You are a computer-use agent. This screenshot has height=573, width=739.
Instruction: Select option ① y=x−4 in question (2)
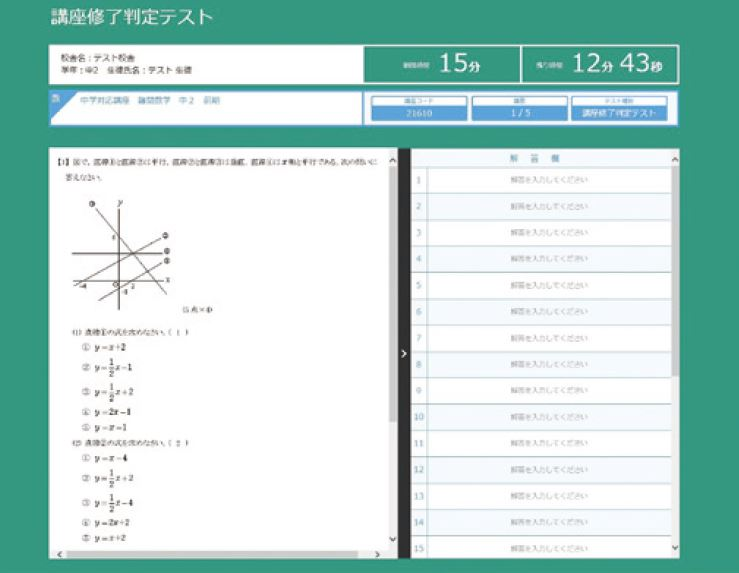click(x=105, y=458)
